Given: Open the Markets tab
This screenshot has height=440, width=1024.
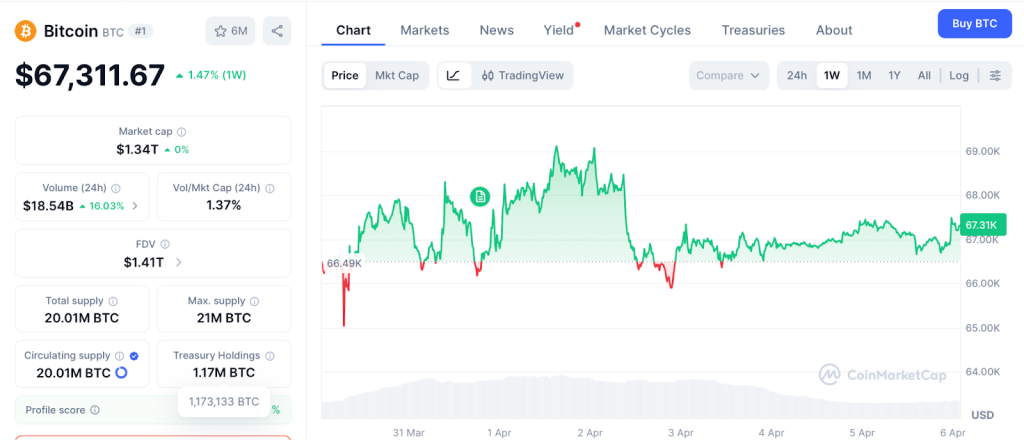Looking at the screenshot, I should (x=425, y=30).
